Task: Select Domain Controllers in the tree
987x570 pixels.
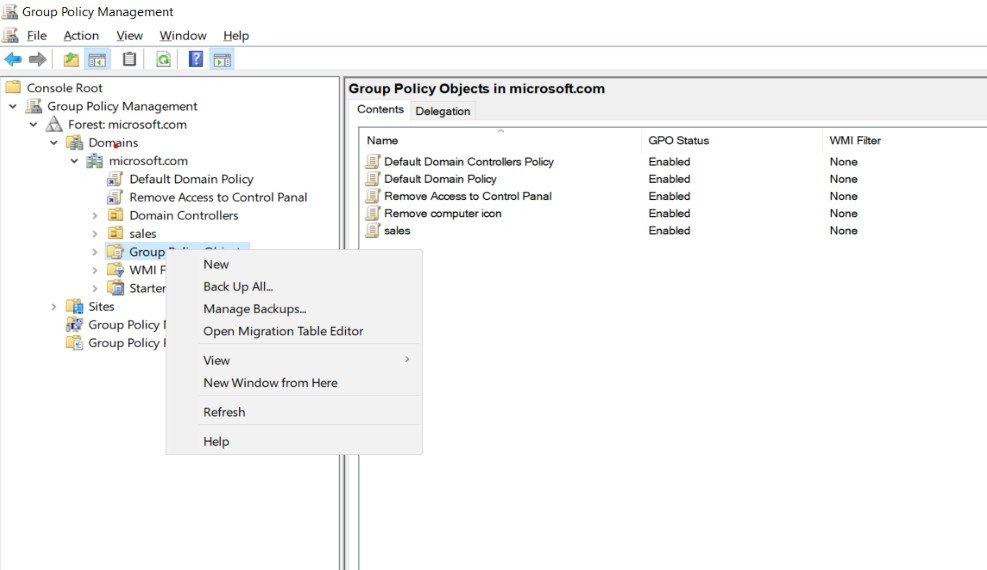Action: click(x=184, y=216)
